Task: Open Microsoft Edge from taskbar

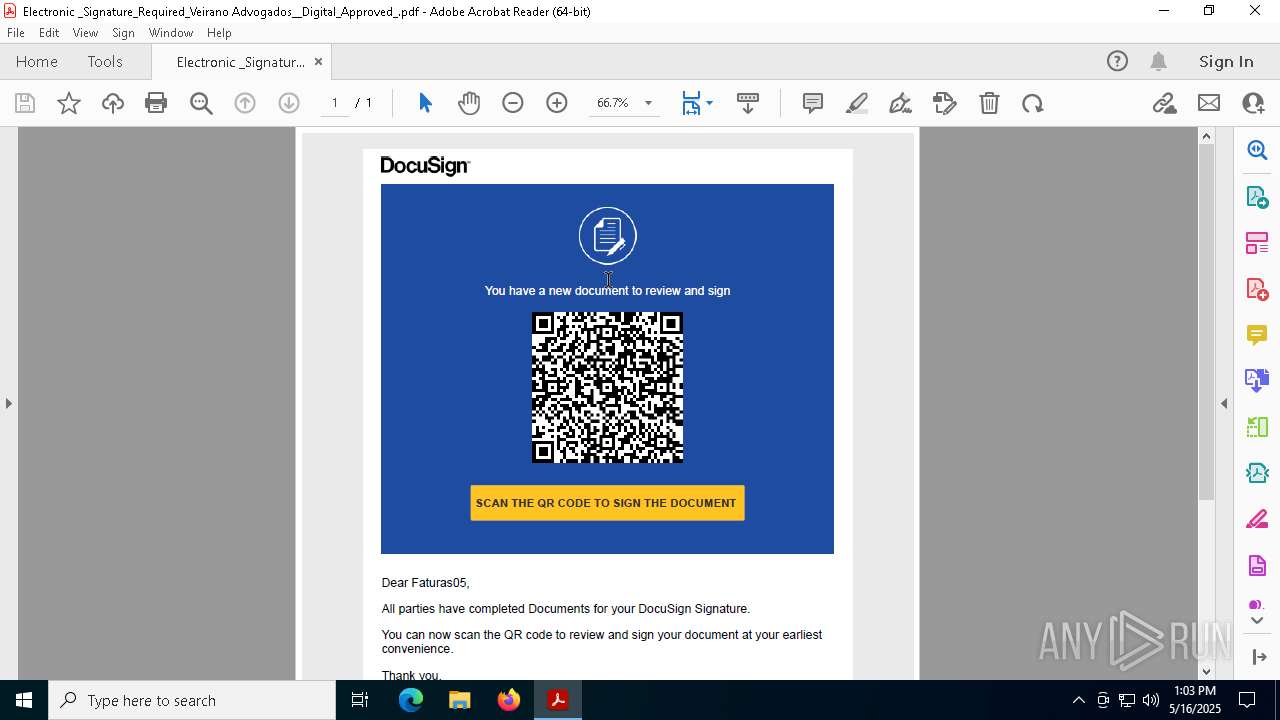Action: click(411, 700)
